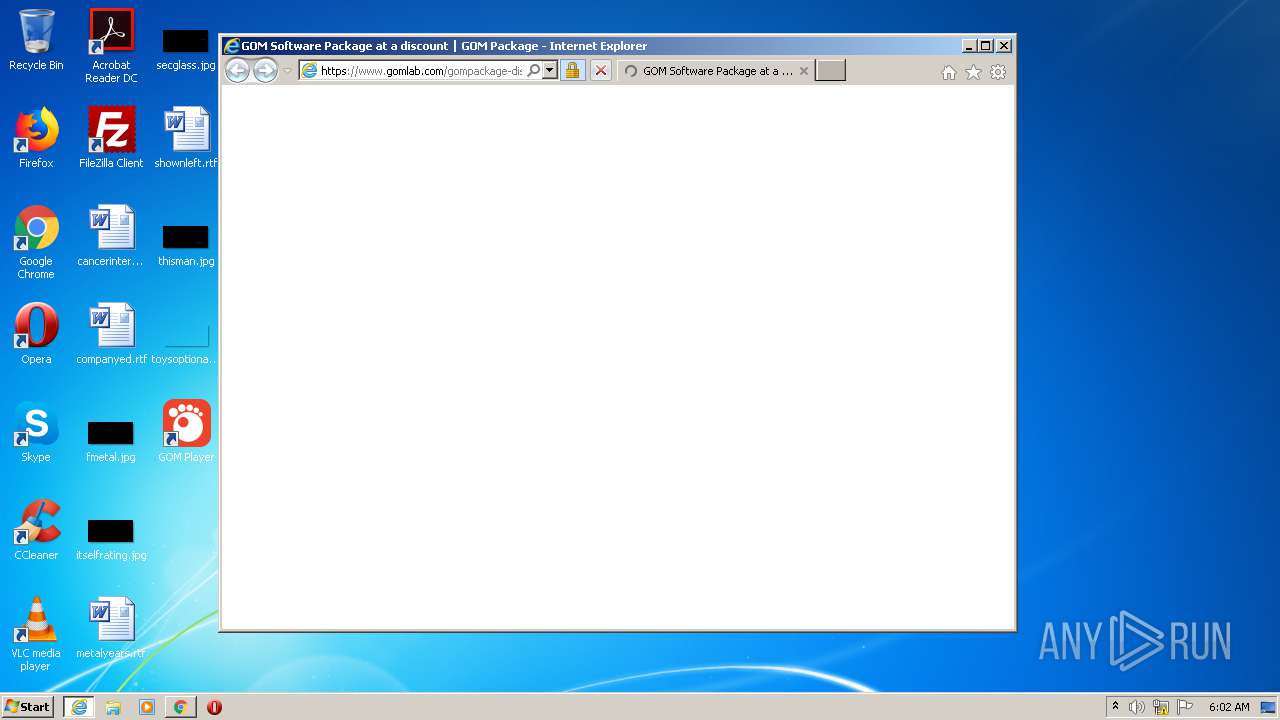The height and width of the screenshot is (720, 1280).
Task: Go back with the browser Back arrow
Action: [237, 70]
